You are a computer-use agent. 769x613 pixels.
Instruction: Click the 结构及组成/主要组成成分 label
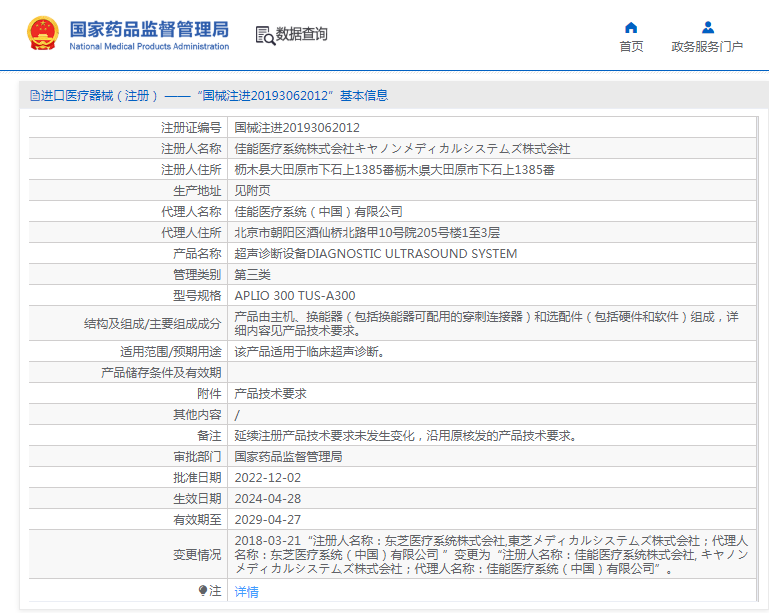pyautogui.click(x=153, y=324)
